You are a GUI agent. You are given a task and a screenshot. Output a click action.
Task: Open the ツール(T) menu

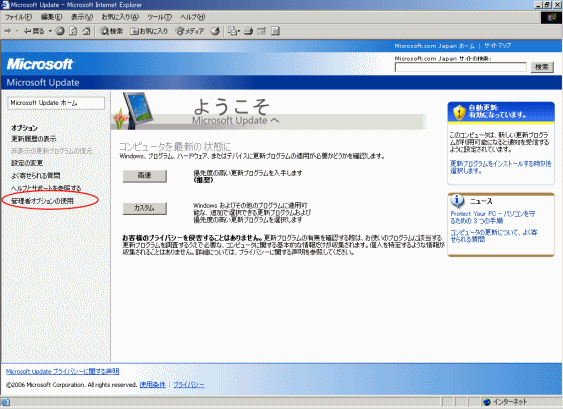point(159,17)
